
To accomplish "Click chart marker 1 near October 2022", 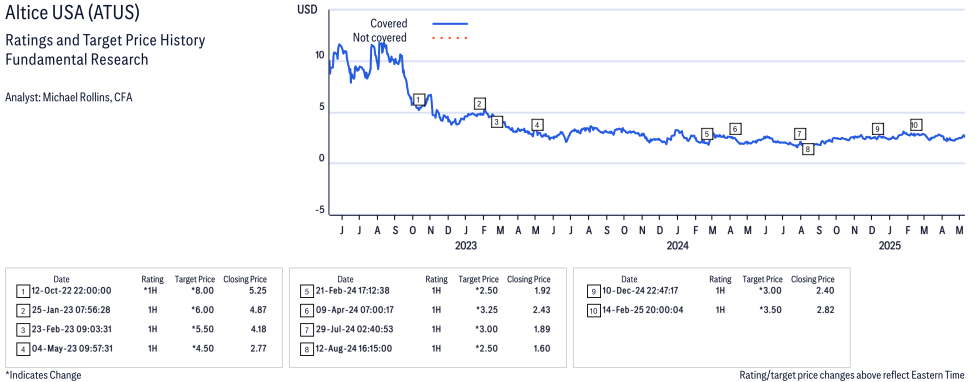I will [418, 100].
